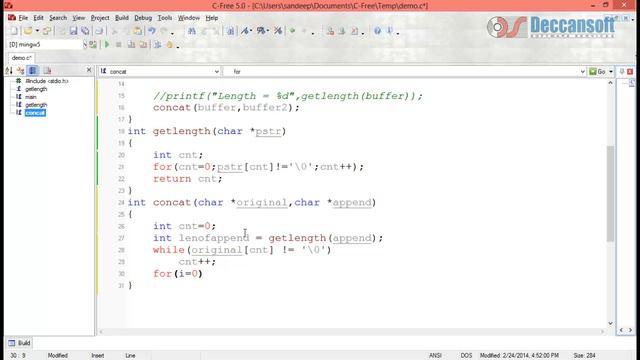This screenshot has height=360, width=640.
Task: Sort symbols alphabetically in side panel
Action: click(9, 71)
